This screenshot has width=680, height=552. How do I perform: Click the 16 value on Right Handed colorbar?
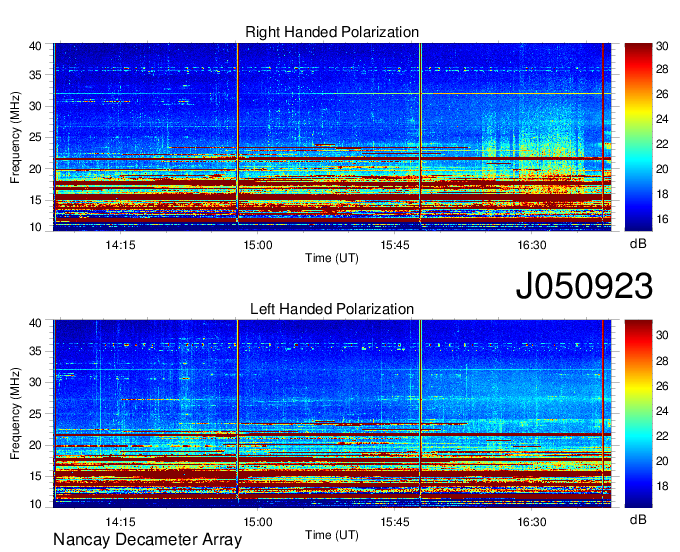click(662, 219)
